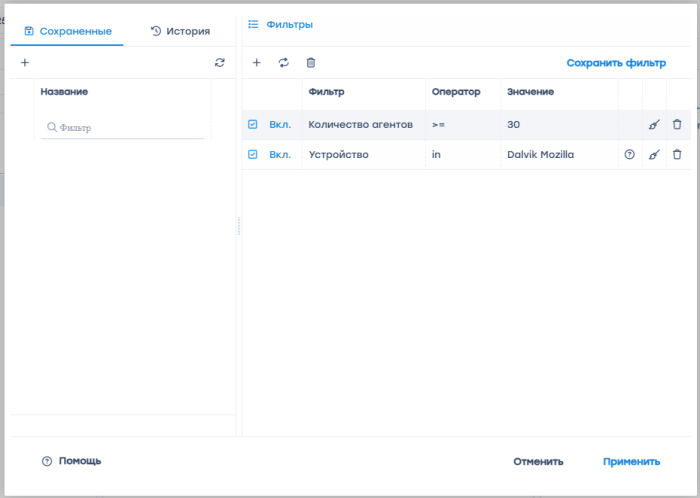Delete the Количество агентов filter row
This screenshot has height=498, width=700.
(677, 125)
